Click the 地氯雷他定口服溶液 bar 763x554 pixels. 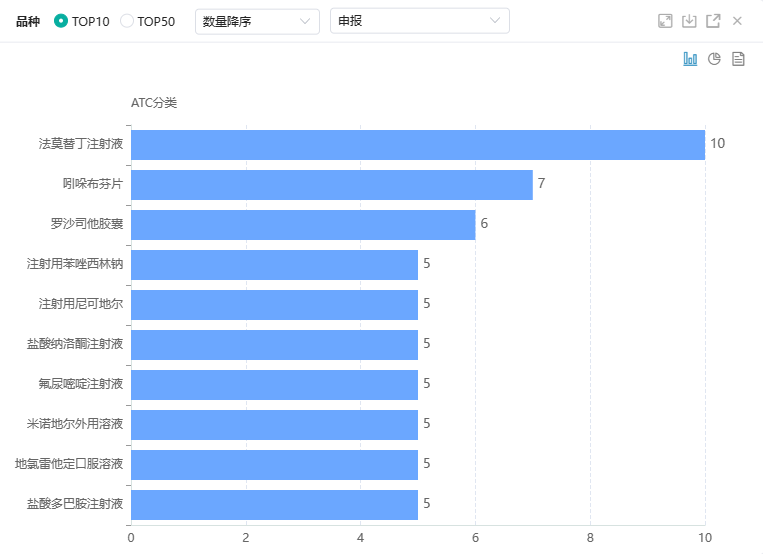[274, 464]
